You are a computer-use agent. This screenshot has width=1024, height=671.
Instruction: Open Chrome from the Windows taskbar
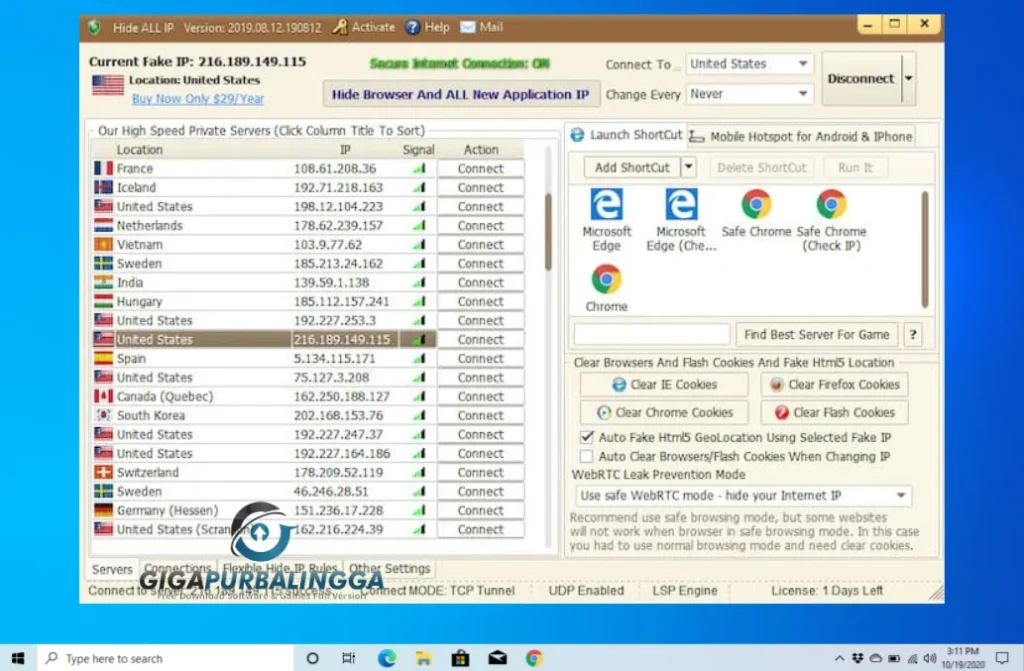click(534, 658)
